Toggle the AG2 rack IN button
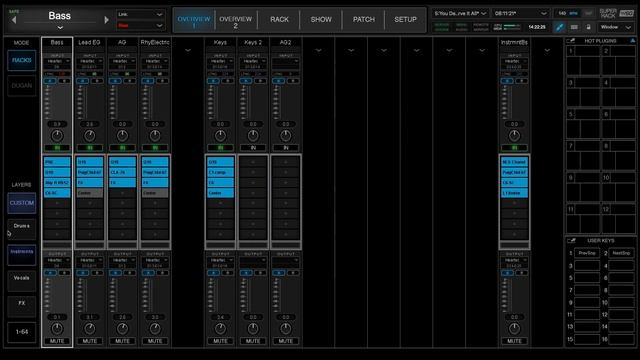The image size is (640, 360). click(x=286, y=148)
